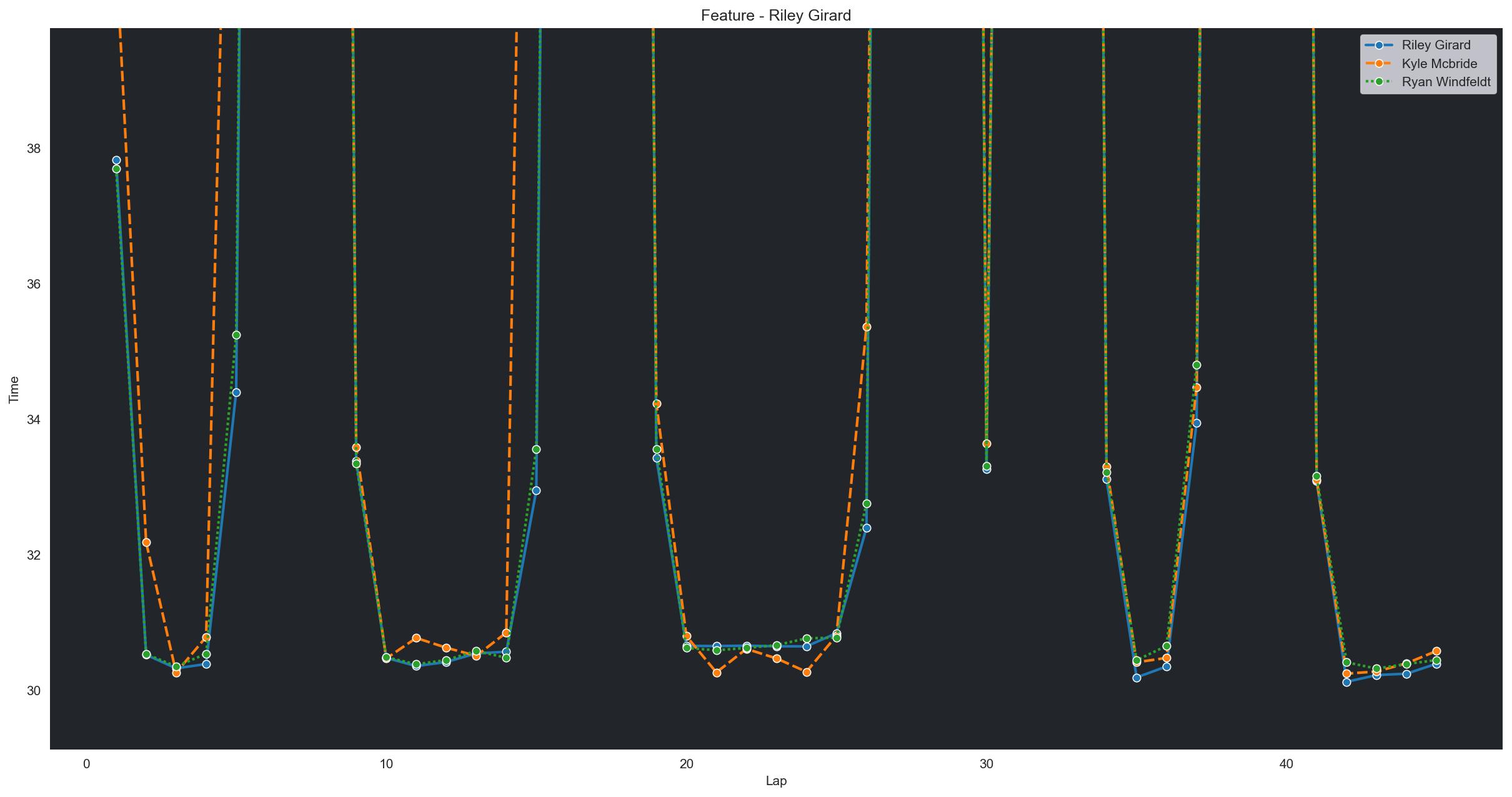Click Ryan Windfeldt's green lap 37 point
Screen dimensions: 1512x797
click(x=1196, y=365)
